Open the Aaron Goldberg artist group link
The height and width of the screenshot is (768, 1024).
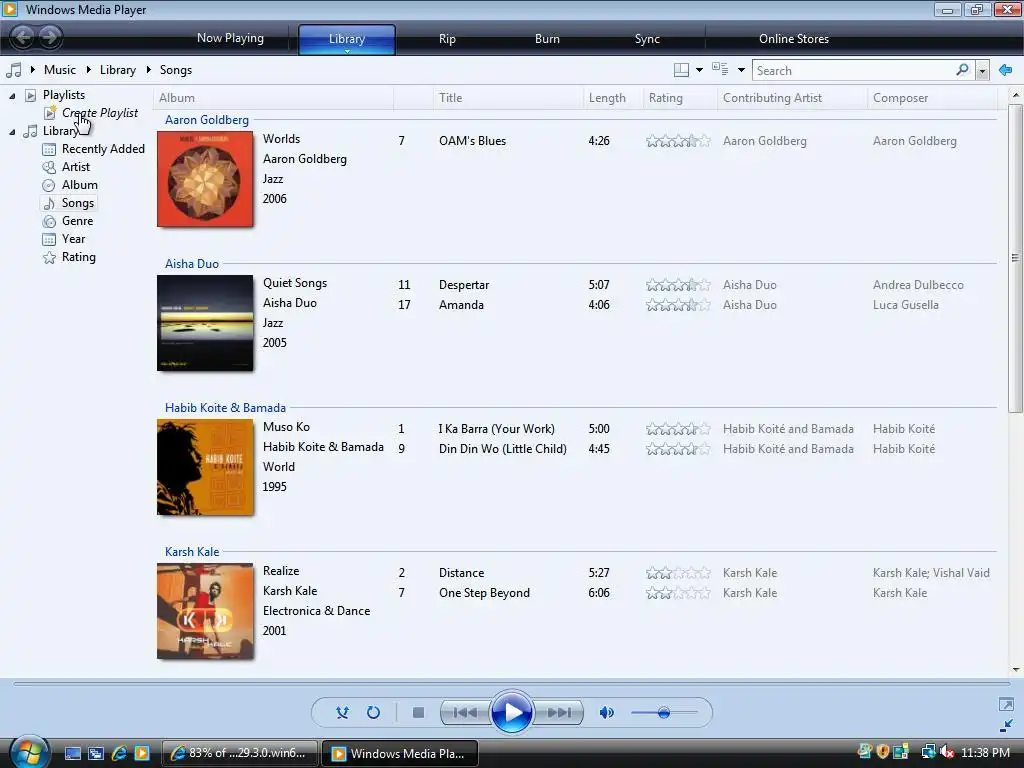click(x=206, y=120)
